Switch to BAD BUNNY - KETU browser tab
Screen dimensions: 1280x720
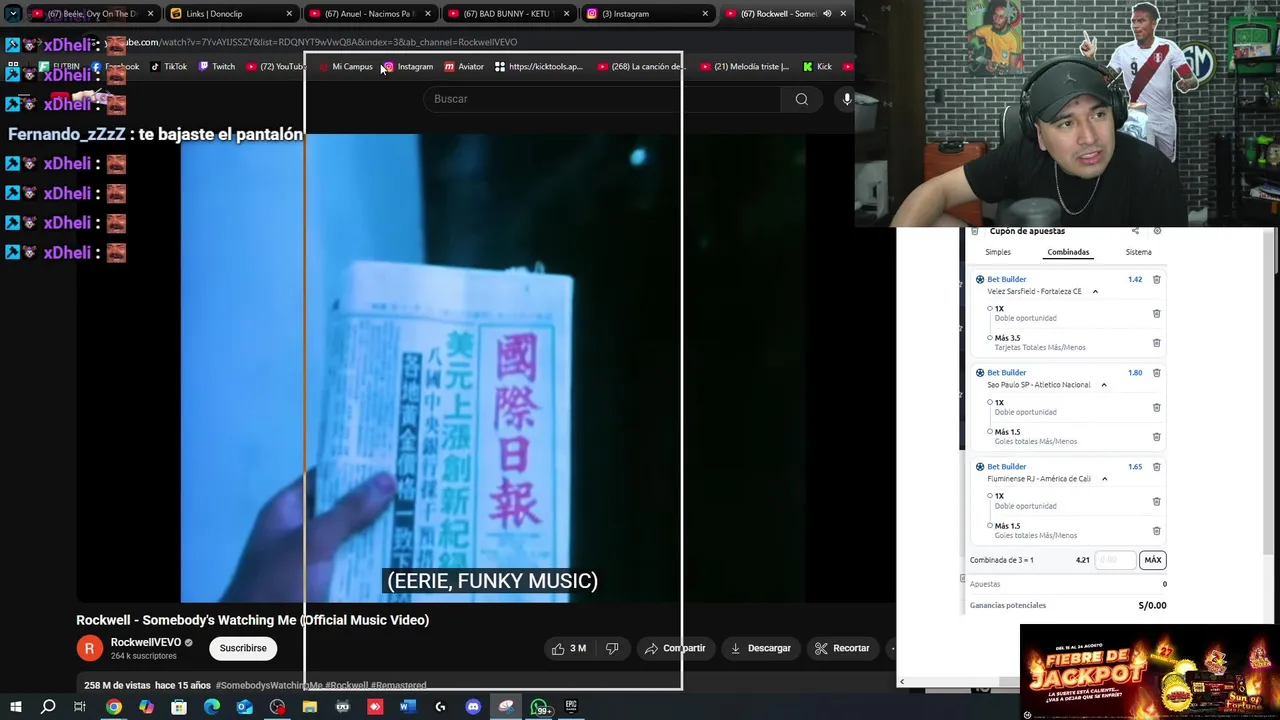click(x=509, y=14)
